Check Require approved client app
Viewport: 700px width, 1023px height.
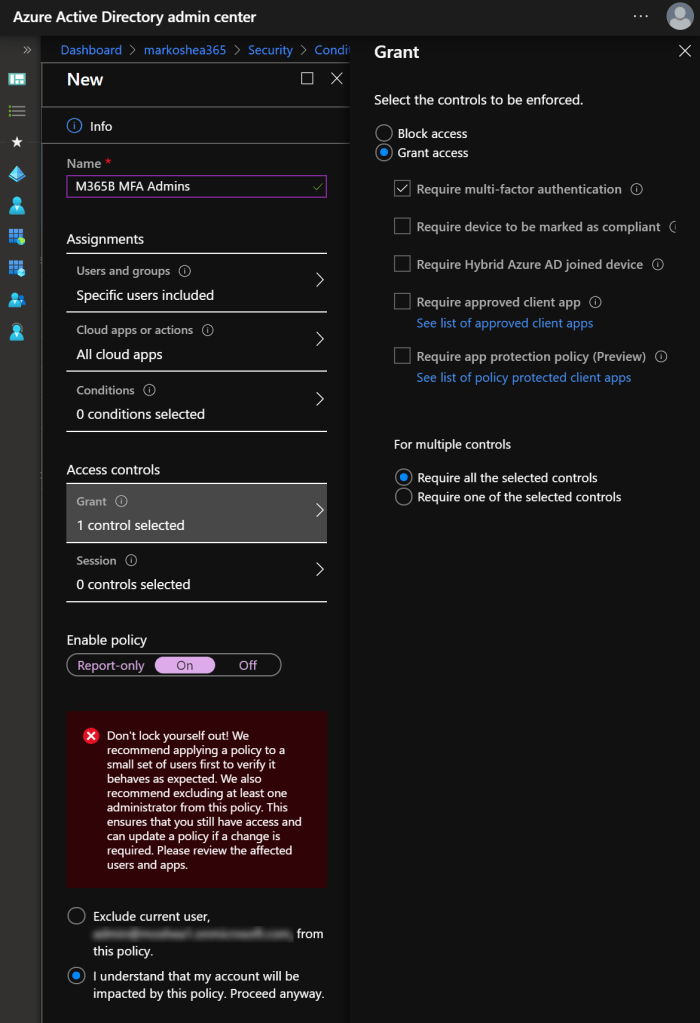(x=402, y=301)
